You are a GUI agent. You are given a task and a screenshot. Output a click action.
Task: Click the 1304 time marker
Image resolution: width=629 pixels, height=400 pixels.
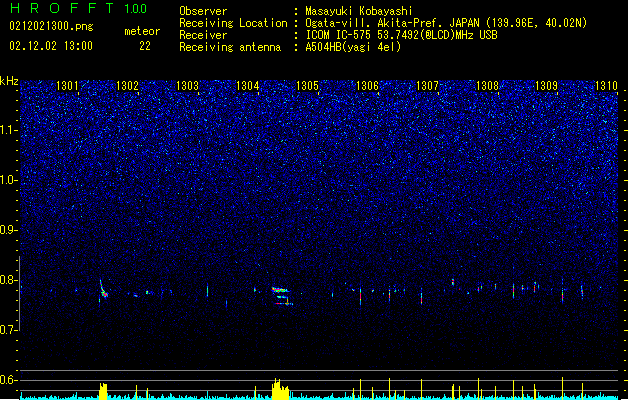(248, 85)
